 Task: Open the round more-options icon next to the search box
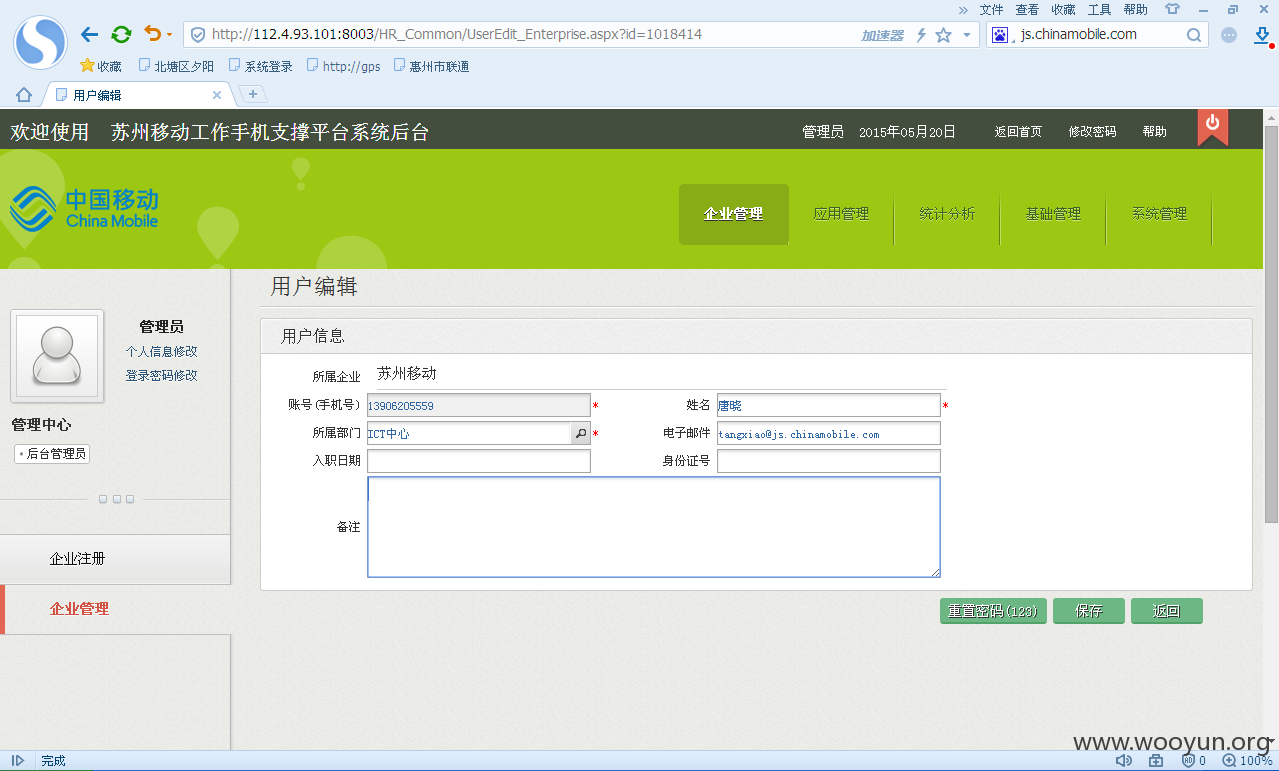click(x=1229, y=35)
